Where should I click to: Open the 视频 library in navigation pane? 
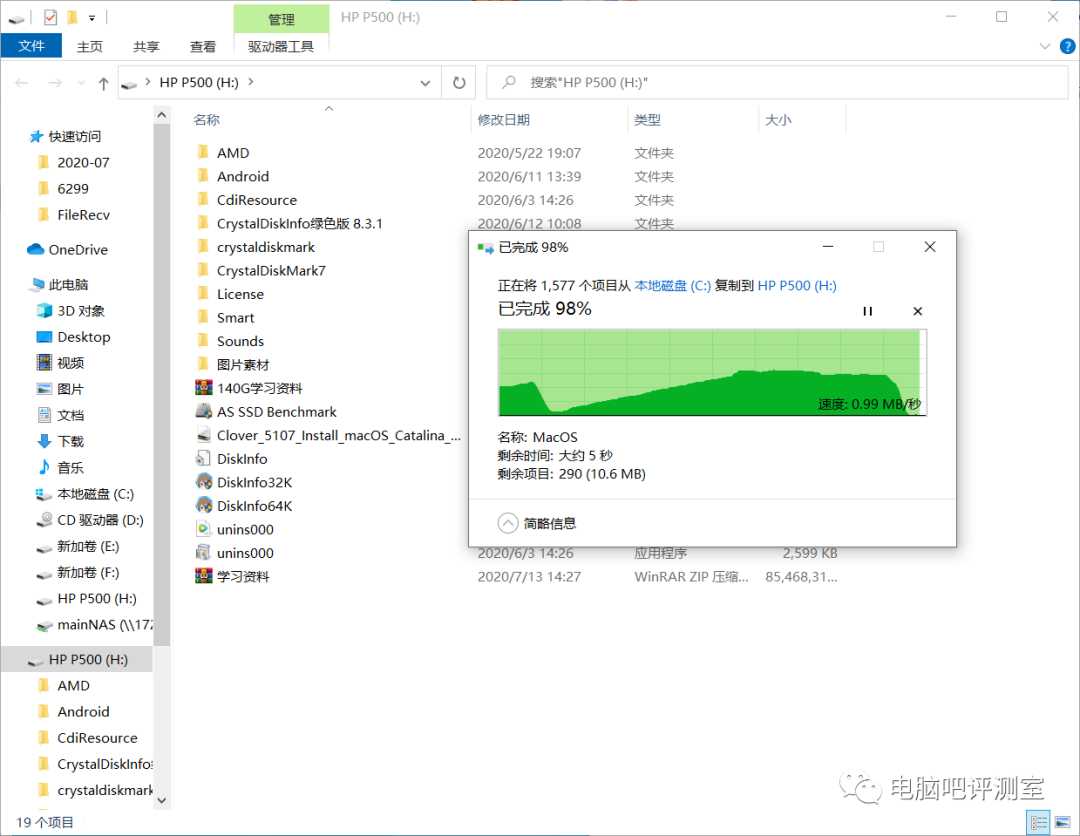point(70,363)
